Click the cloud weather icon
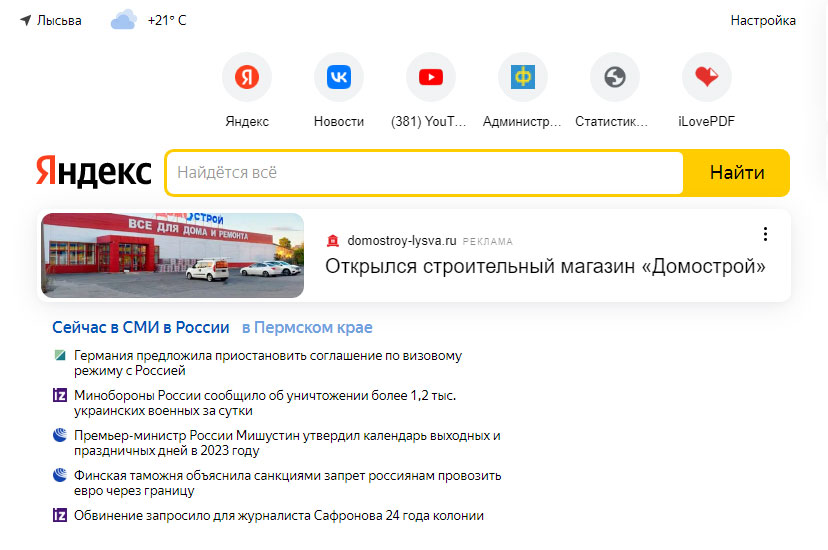Screen dimensions: 828x550 tap(124, 20)
